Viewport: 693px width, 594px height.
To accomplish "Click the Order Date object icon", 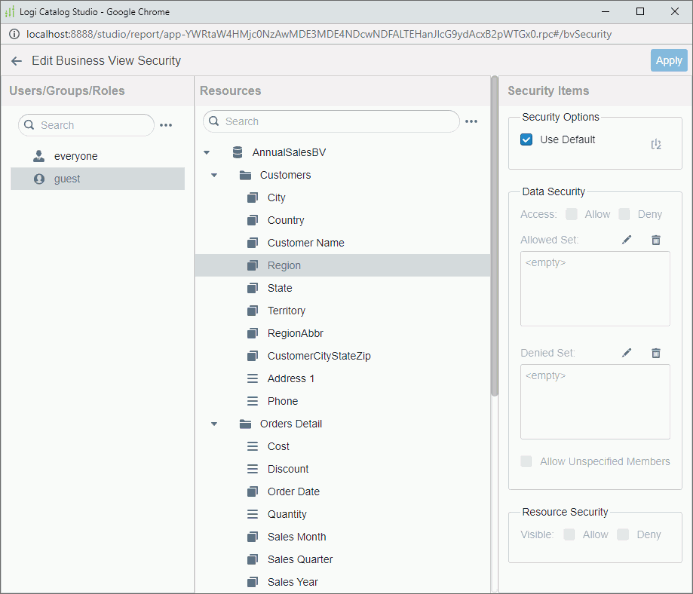I will (252, 491).
